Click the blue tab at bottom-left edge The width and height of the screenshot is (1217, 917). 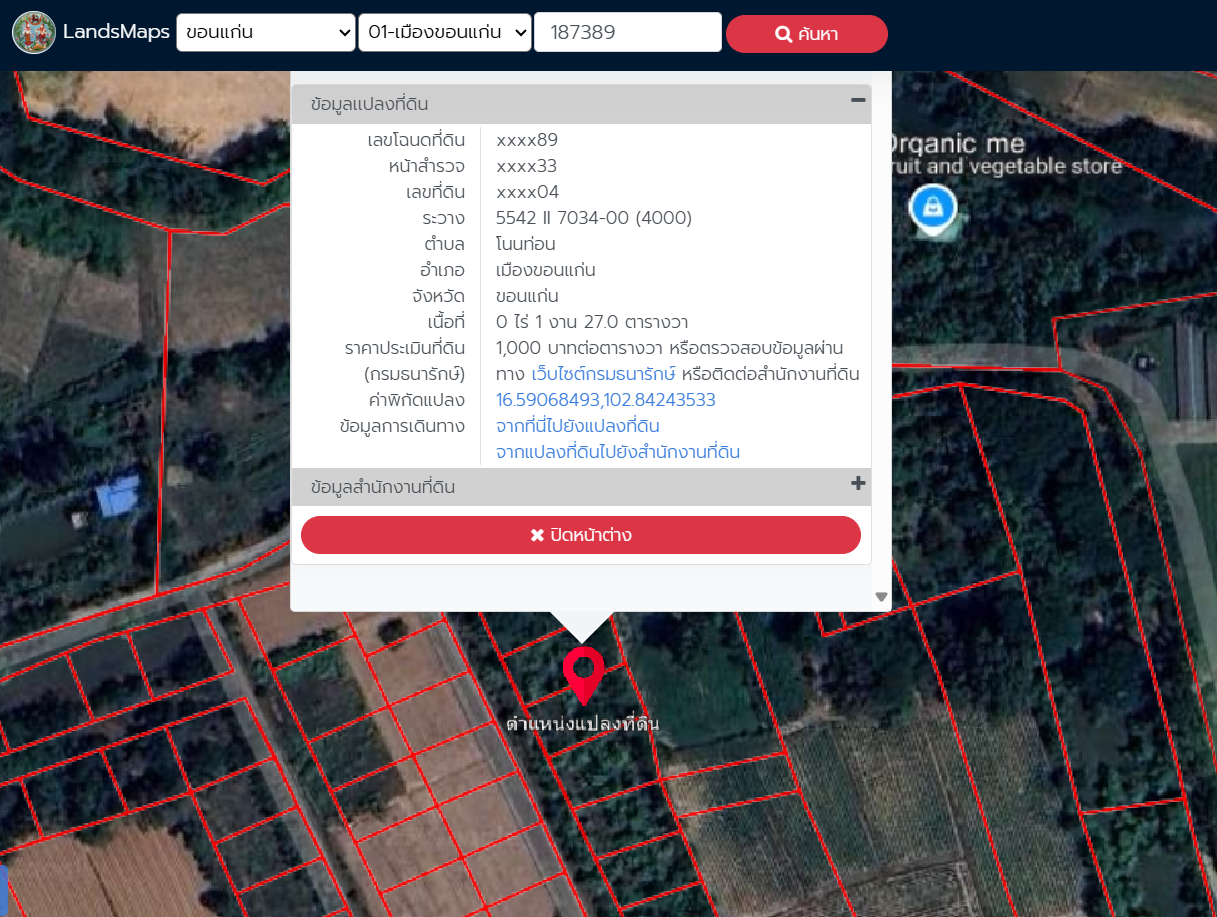point(3,890)
